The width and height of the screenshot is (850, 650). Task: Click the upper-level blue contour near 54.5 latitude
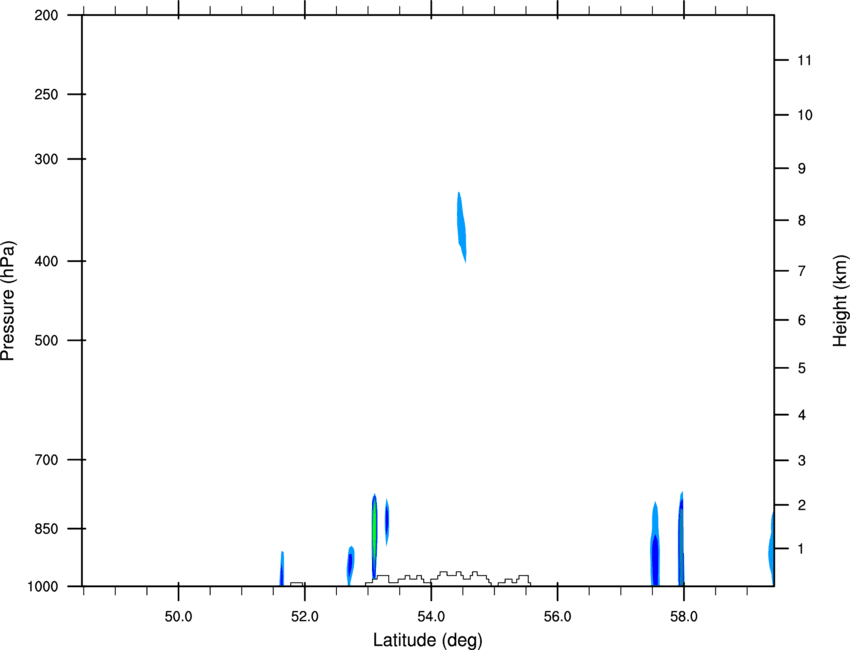click(461, 227)
